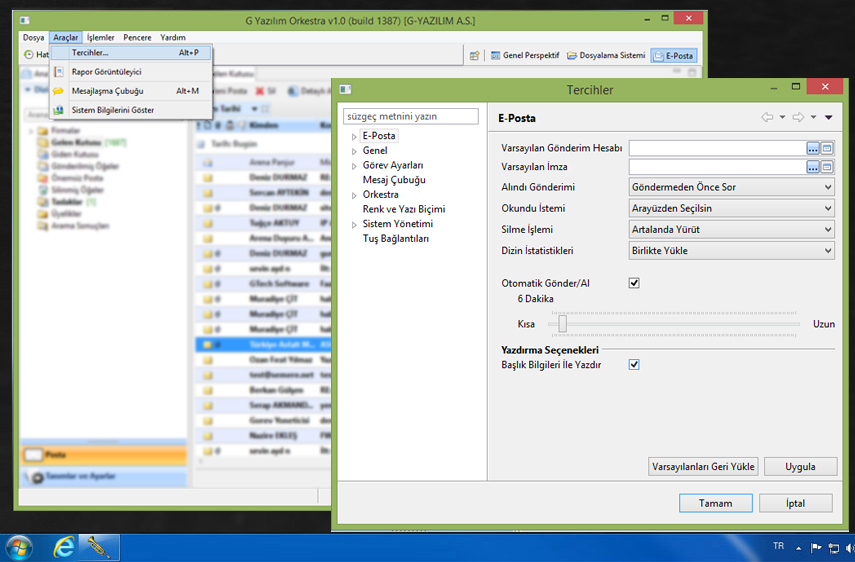The height and width of the screenshot is (562, 855).
Task: Select Mesaj Çubuğu tree item
Action: [394, 180]
